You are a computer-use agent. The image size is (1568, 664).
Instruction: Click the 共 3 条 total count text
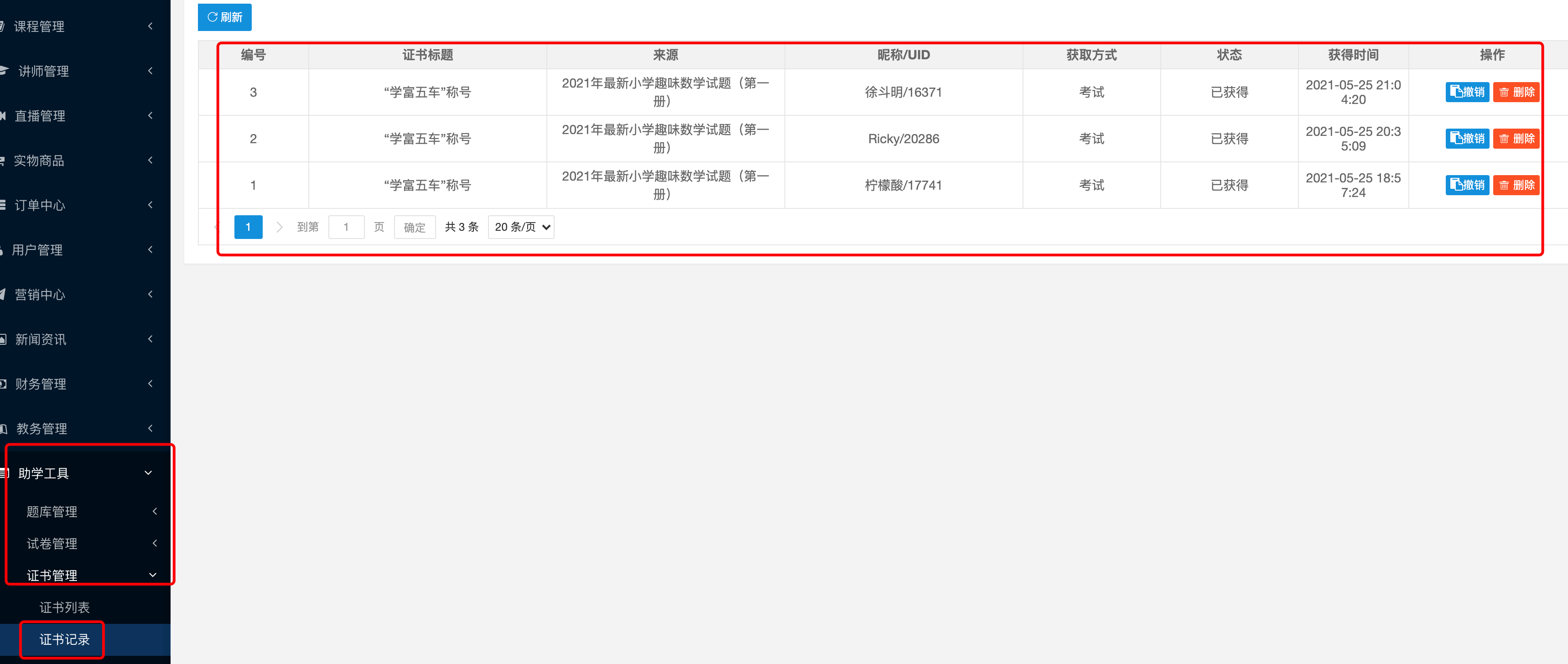click(462, 227)
